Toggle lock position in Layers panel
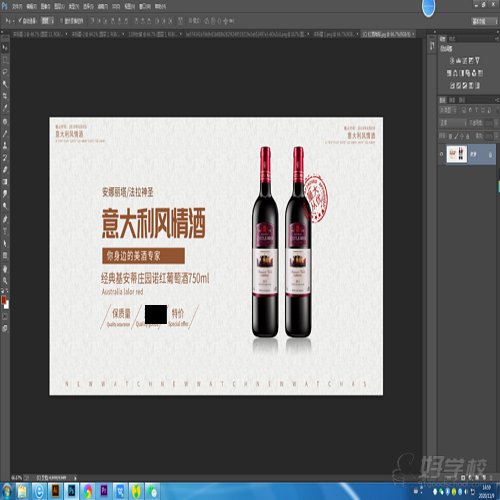 462,136
